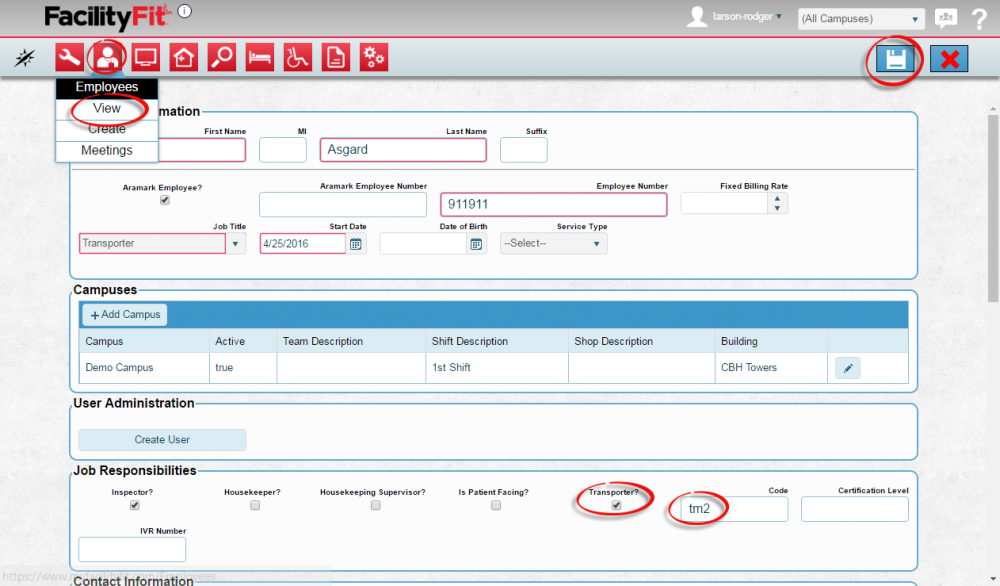
Task: Click the house facility icon
Action: 183,58
